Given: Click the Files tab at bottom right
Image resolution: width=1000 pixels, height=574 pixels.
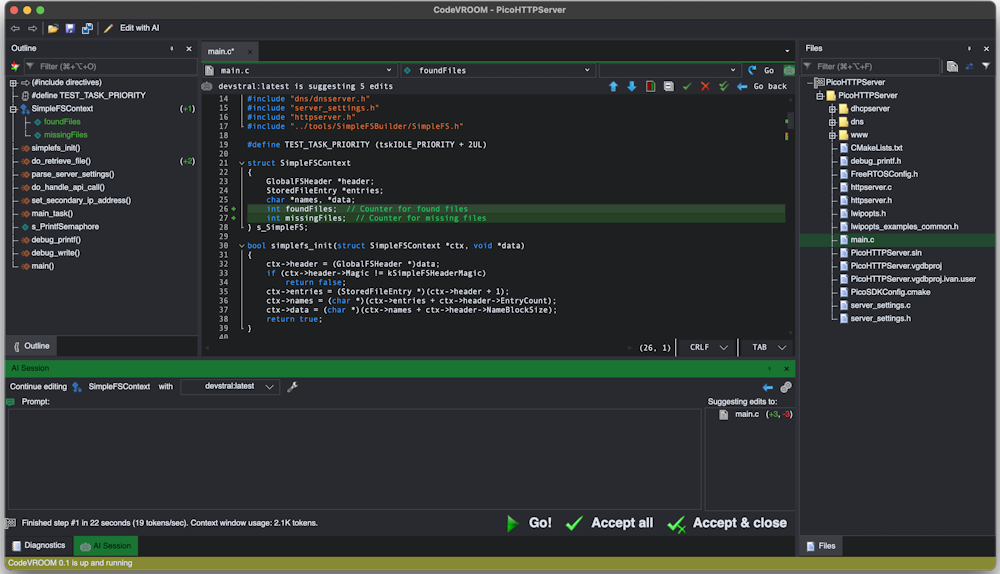Looking at the screenshot, I should [821, 546].
